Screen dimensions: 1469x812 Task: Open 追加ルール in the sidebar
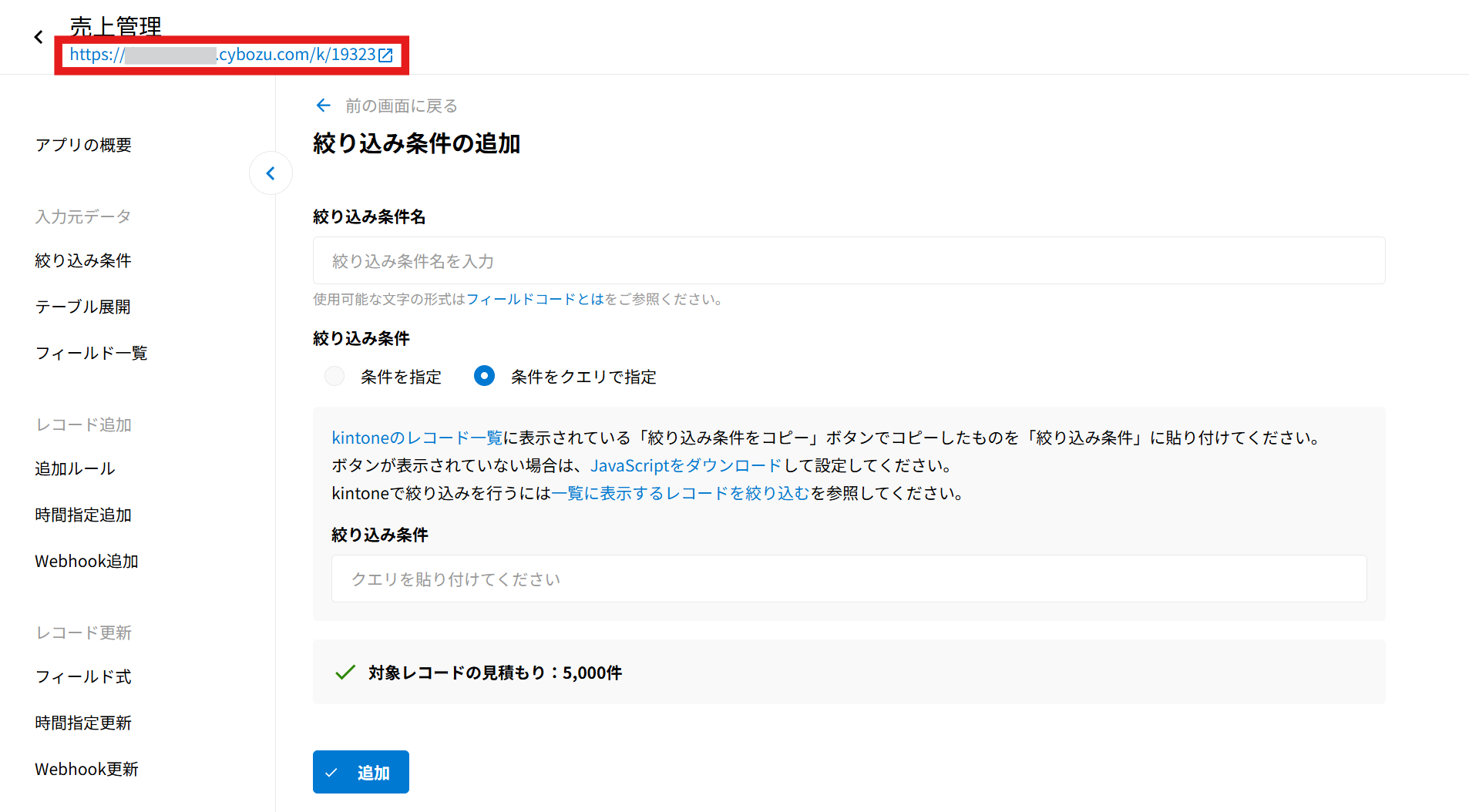[x=75, y=468]
